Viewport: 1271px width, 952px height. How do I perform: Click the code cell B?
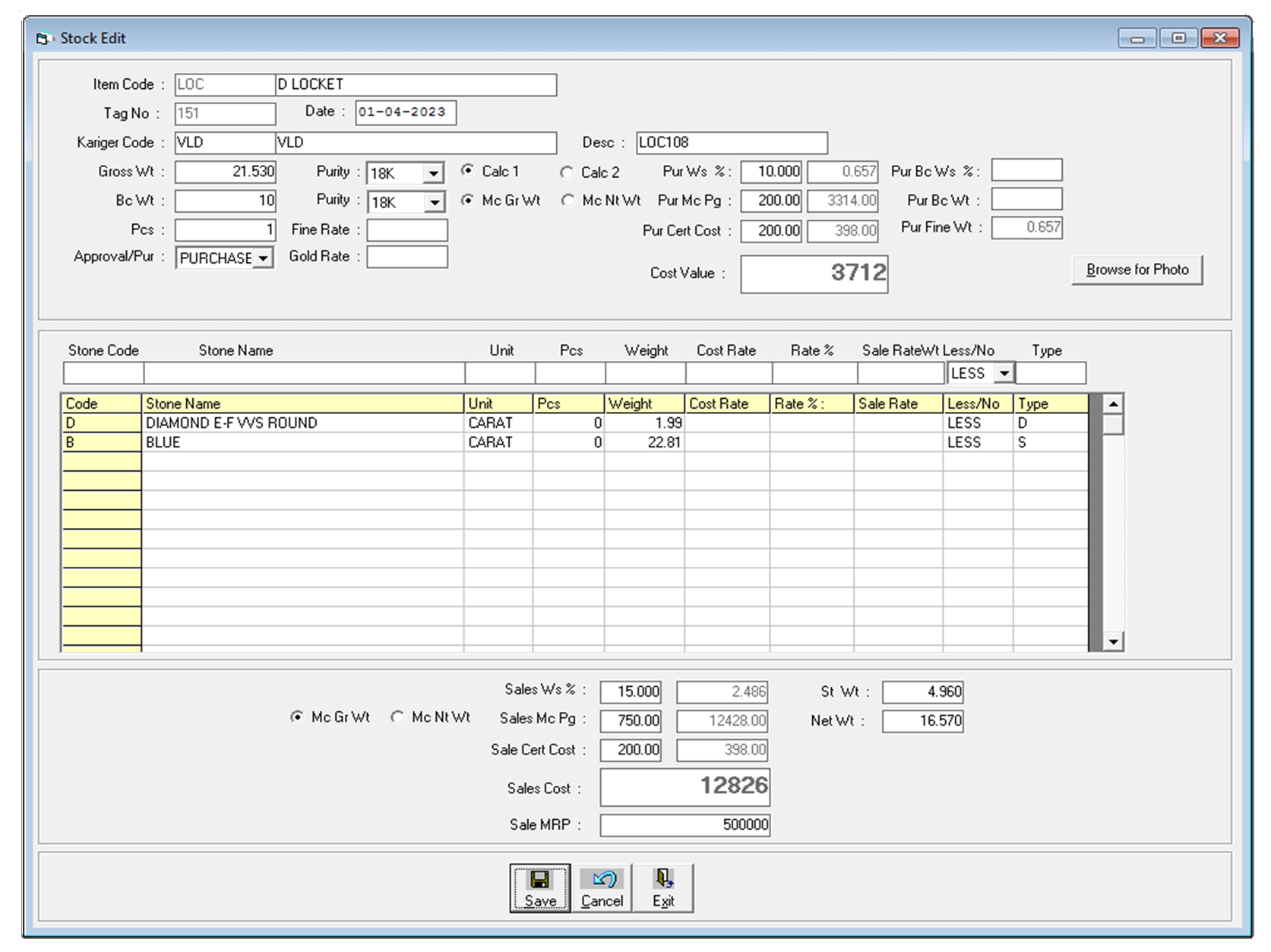click(x=102, y=442)
